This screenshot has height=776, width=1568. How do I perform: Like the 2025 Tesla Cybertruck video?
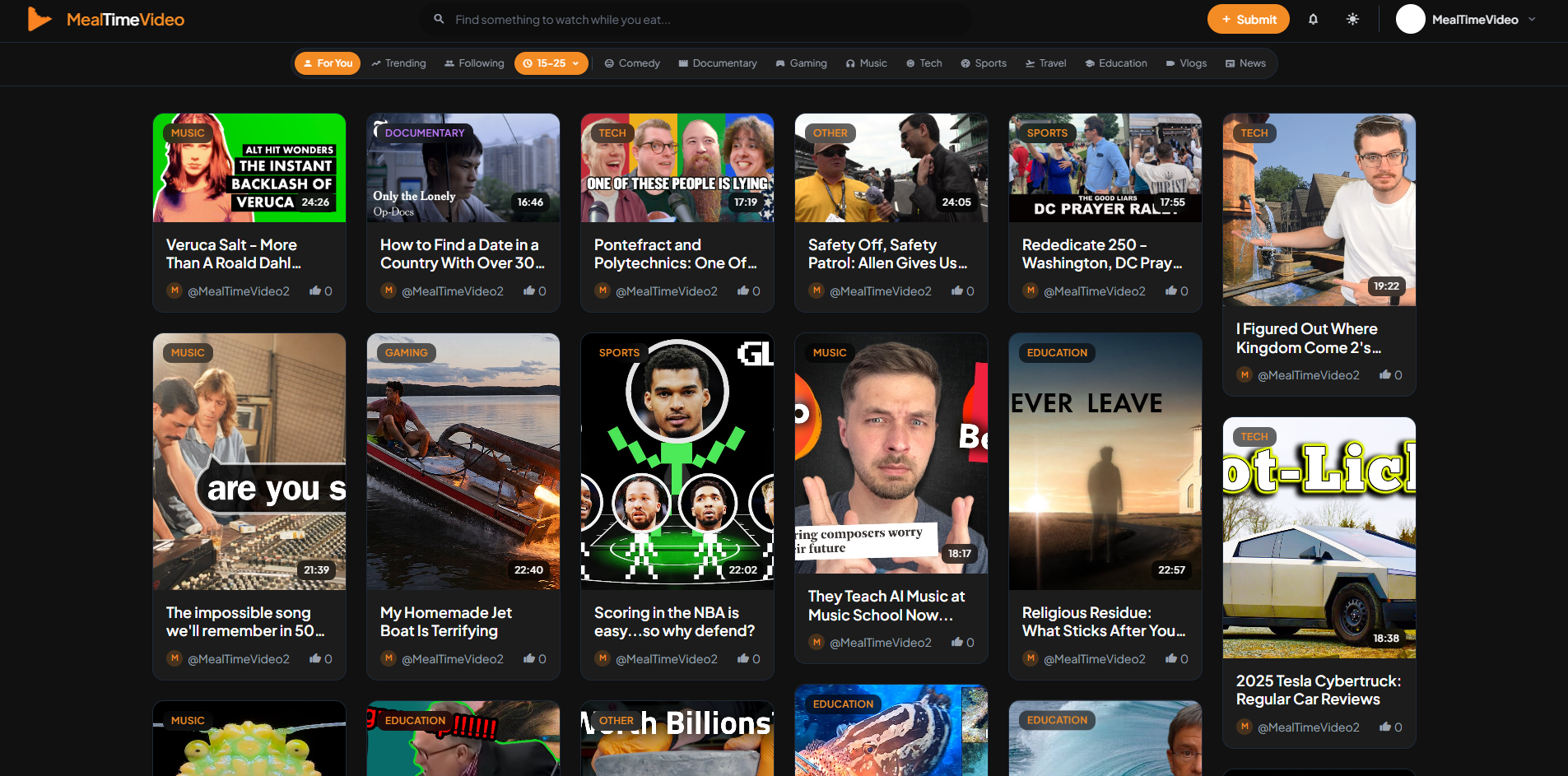pyautogui.click(x=1391, y=727)
